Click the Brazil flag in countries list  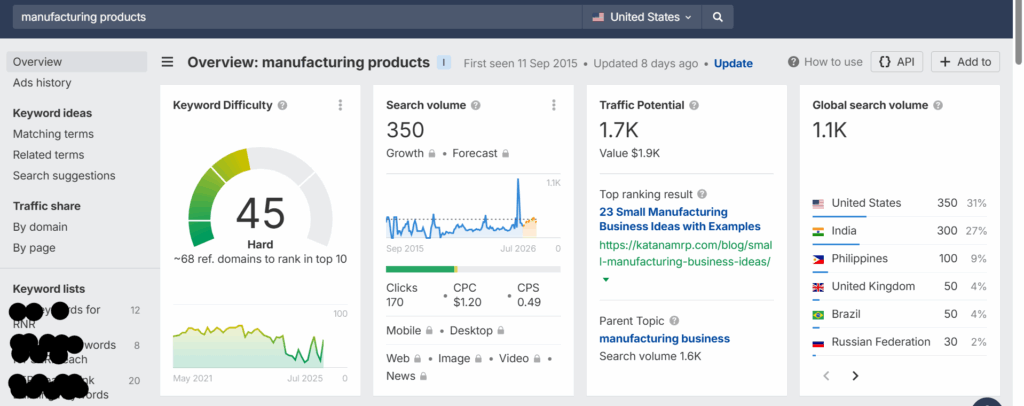[818, 315]
